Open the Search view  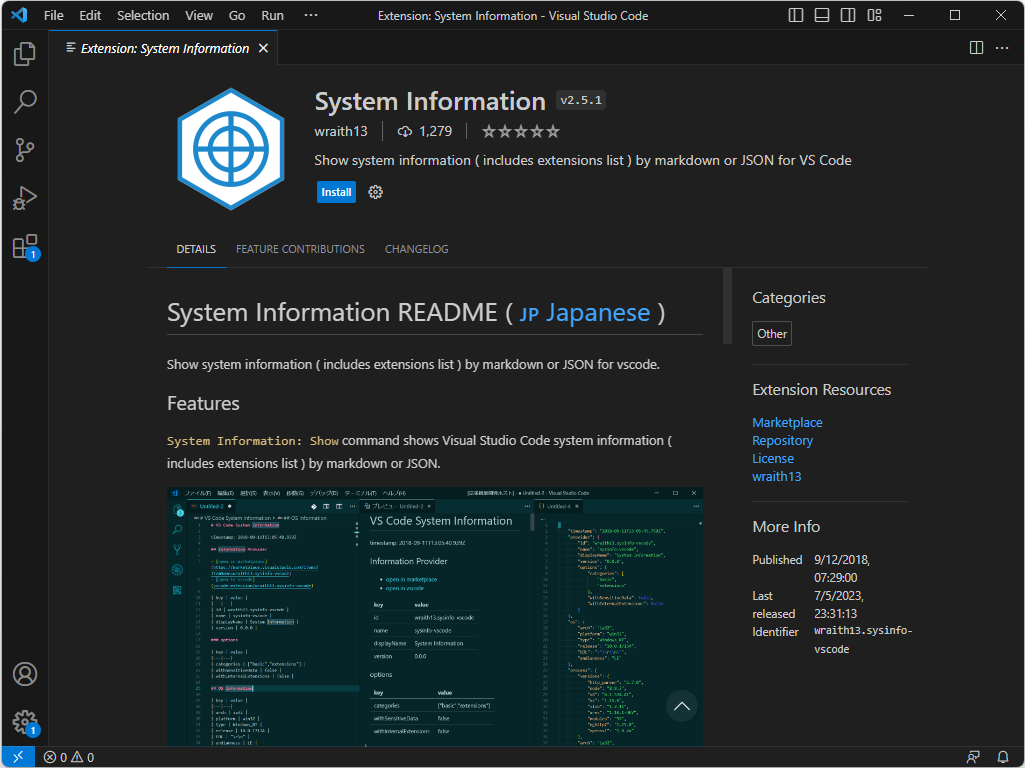[x=24, y=102]
